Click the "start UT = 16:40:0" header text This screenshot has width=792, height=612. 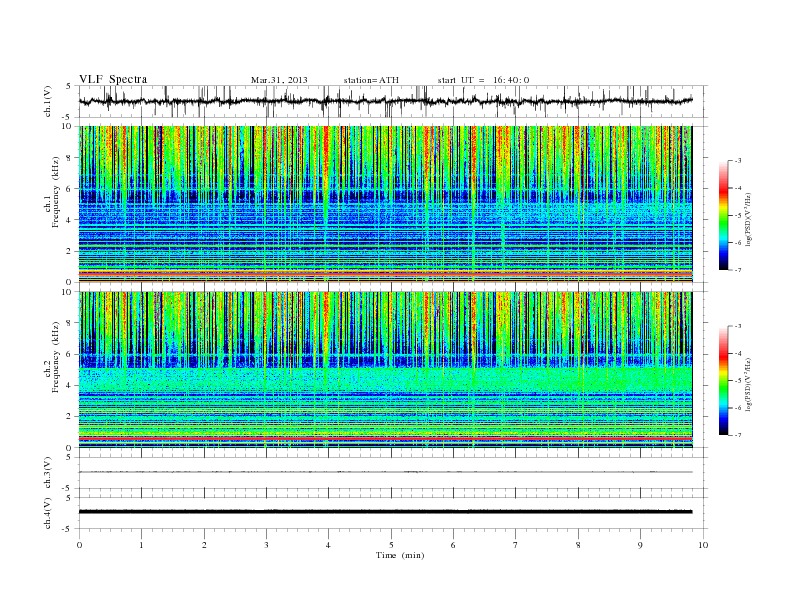tap(483, 80)
